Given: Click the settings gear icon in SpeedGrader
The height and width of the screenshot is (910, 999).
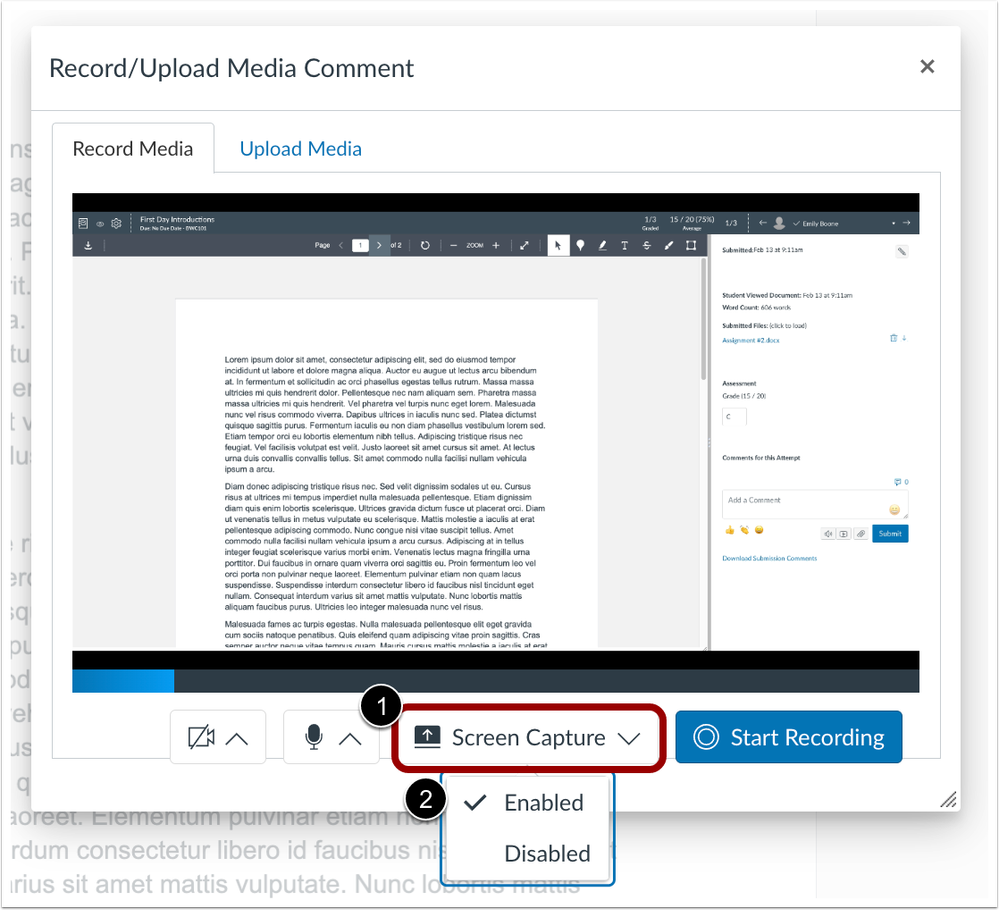Looking at the screenshot, I should point(117,223).
